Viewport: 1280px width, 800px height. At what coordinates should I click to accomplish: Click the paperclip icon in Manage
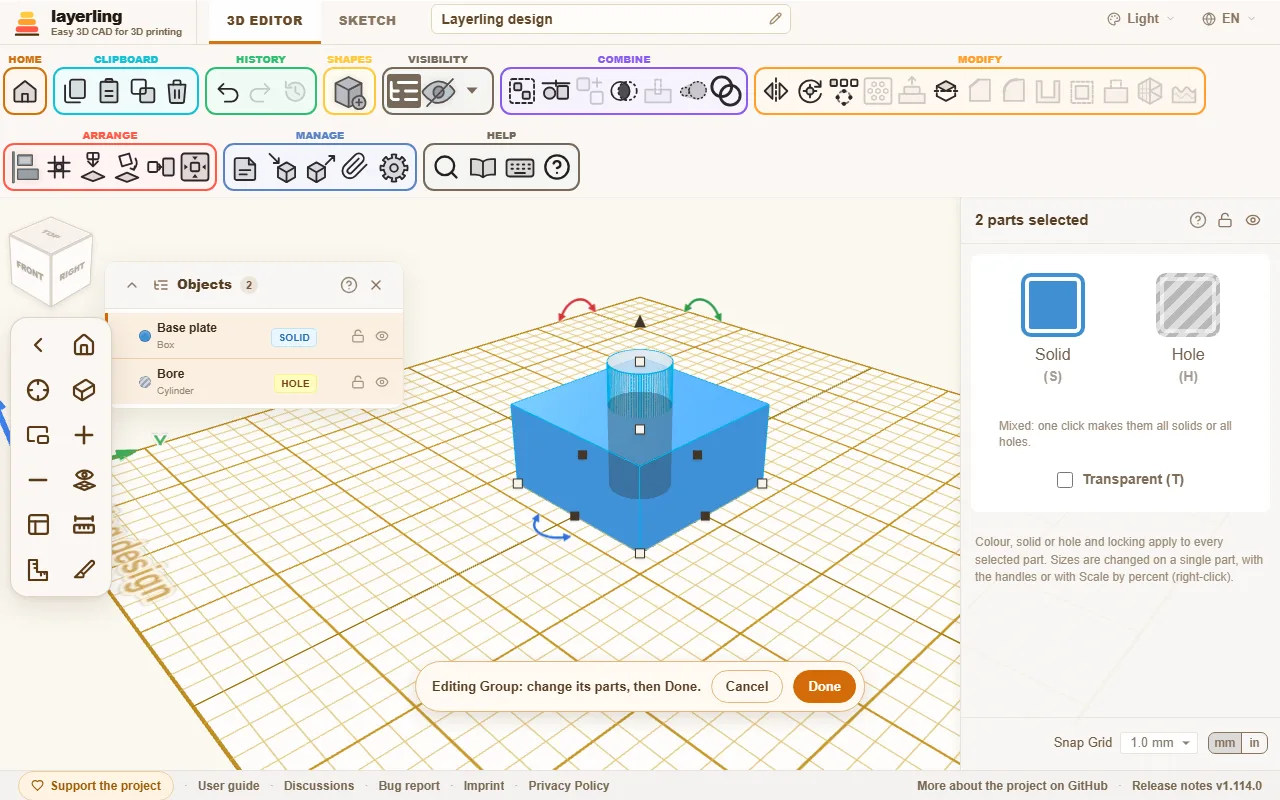point(354,168)
